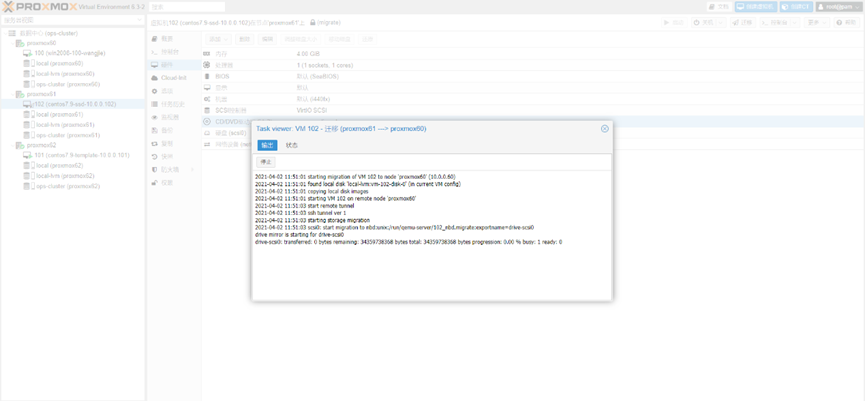
Task: Click the 创建CT cube icon button
Action: click(x=786, y=7)
